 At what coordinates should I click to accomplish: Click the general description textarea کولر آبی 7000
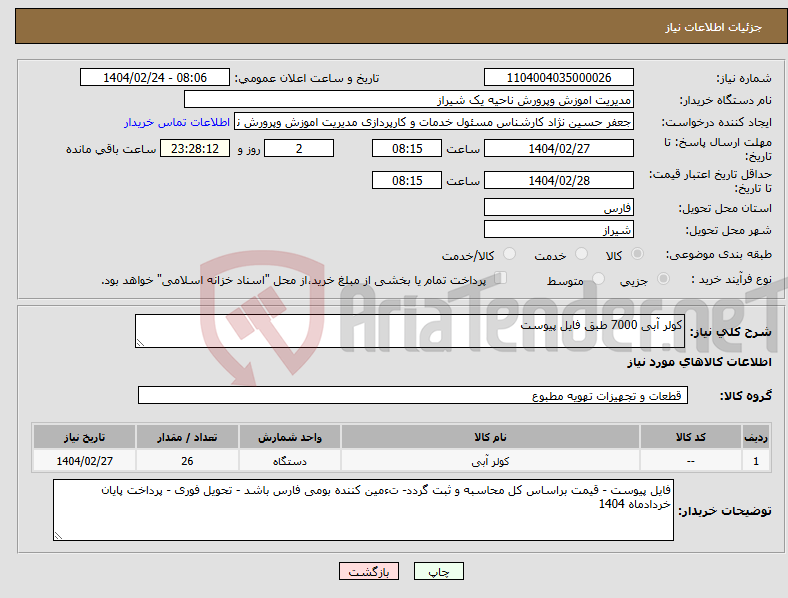[x=410, y=331]
